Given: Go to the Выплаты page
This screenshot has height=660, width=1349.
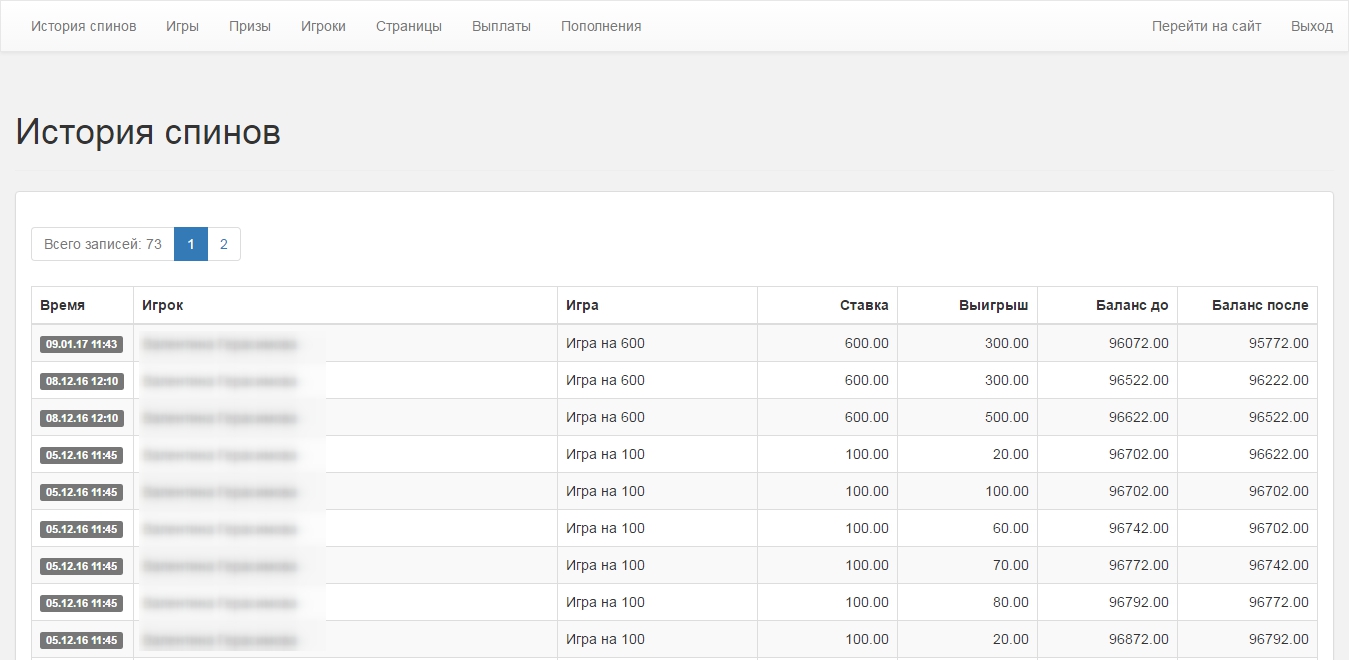Looking at the screenshot, I should click(x=501, y=26).
